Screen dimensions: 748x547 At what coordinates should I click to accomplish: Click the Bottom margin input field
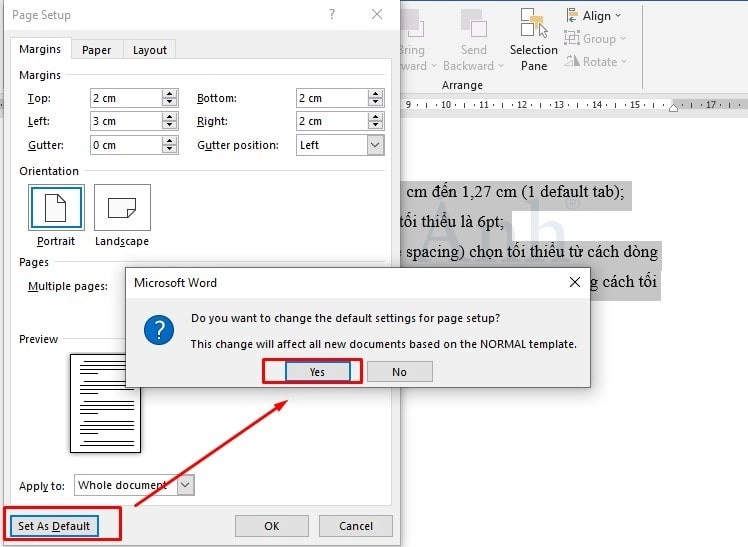332,98
